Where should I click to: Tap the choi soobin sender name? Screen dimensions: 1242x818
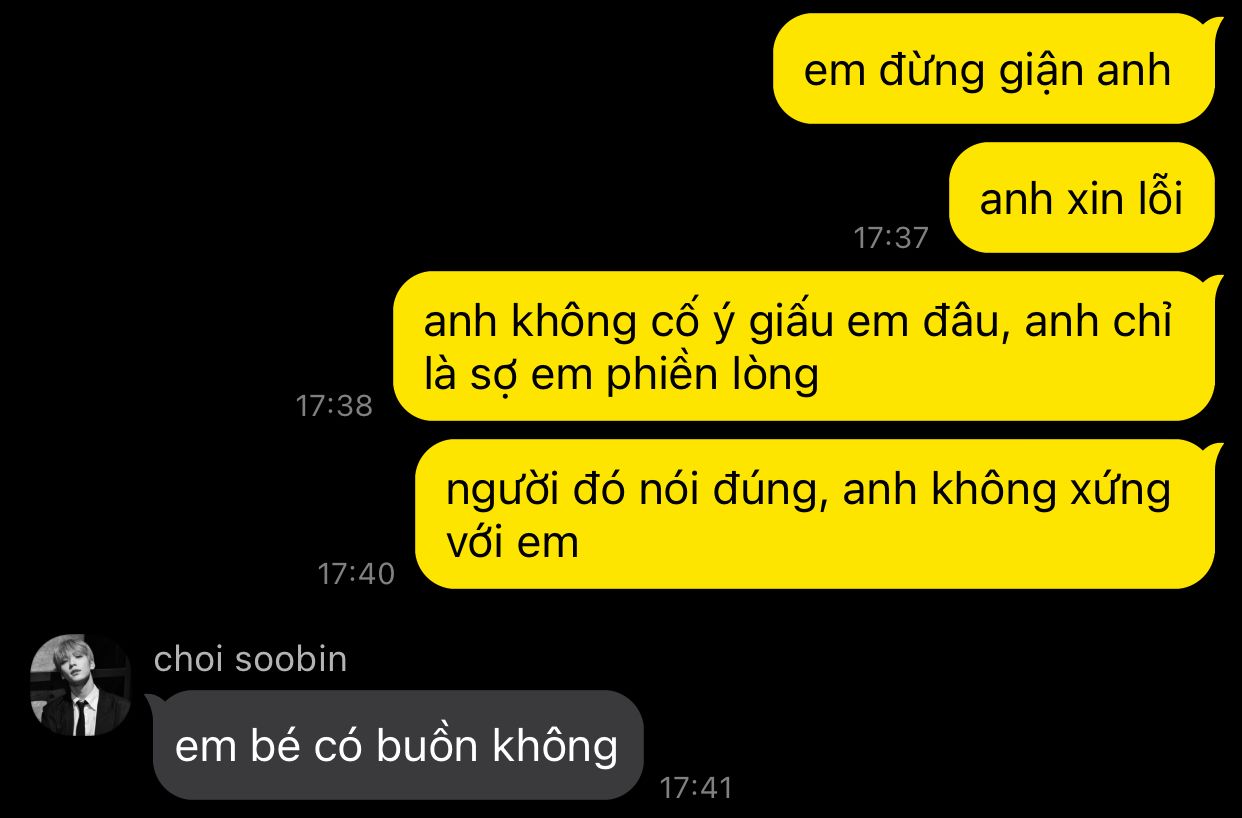coord(250,660)
